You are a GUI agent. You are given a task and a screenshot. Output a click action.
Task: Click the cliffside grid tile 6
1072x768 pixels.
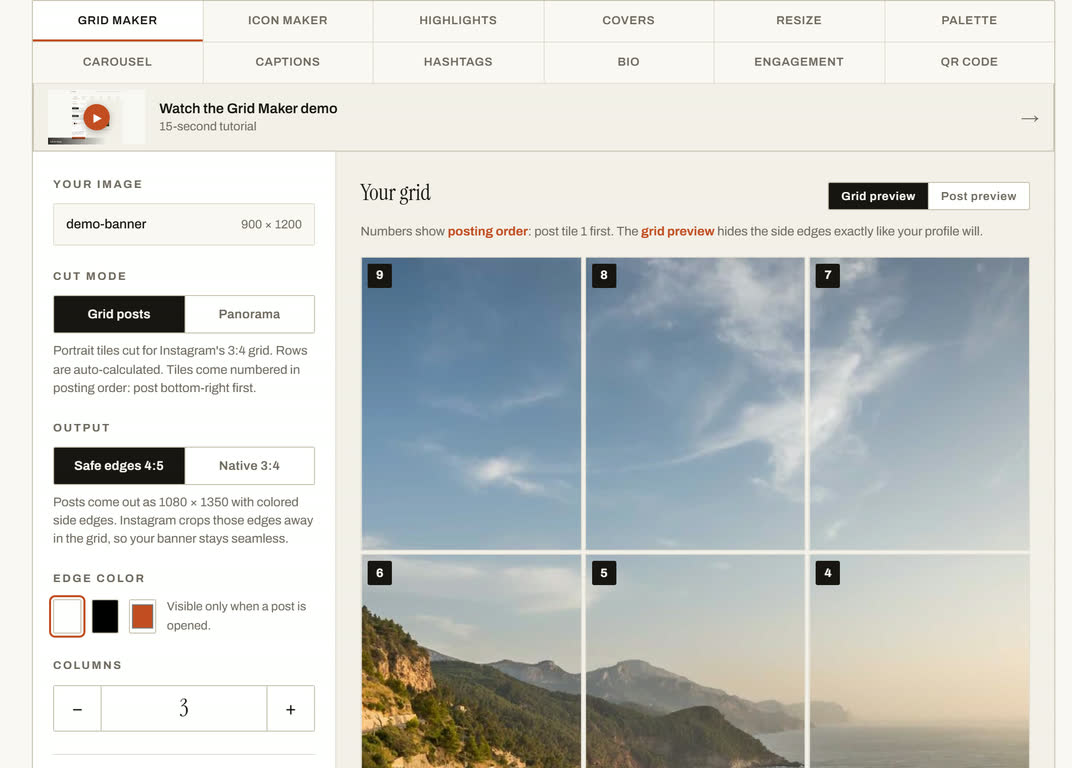coord(471,661)
